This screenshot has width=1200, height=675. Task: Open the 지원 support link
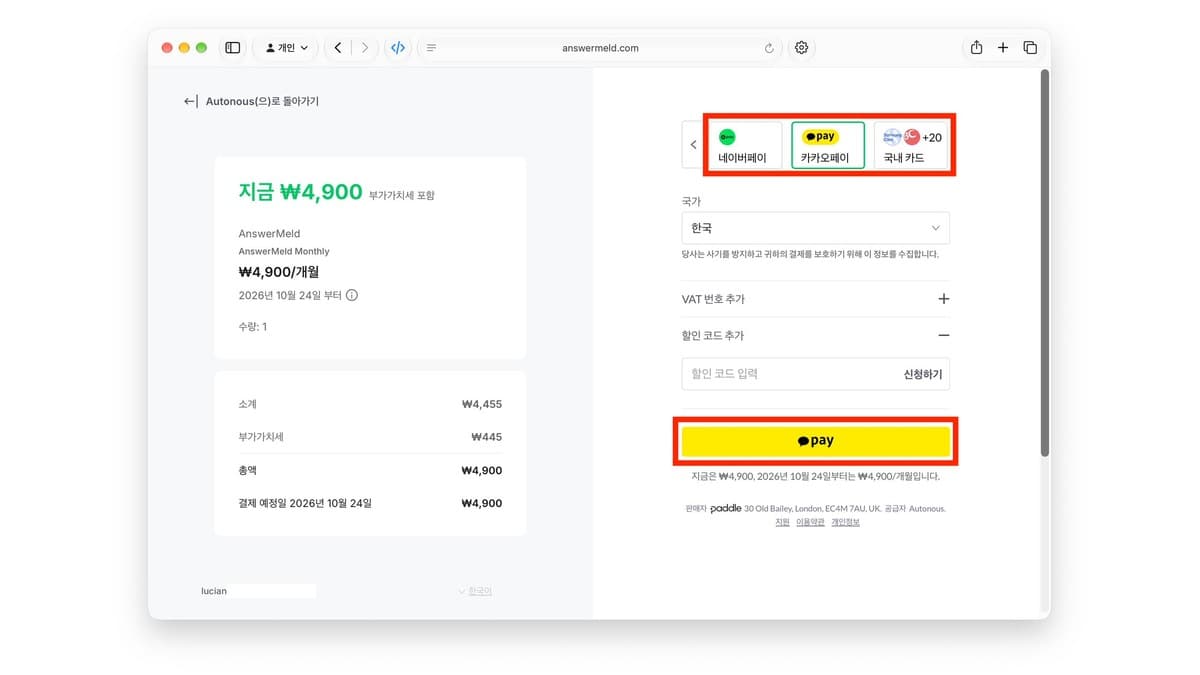click(x=782, y=522)
